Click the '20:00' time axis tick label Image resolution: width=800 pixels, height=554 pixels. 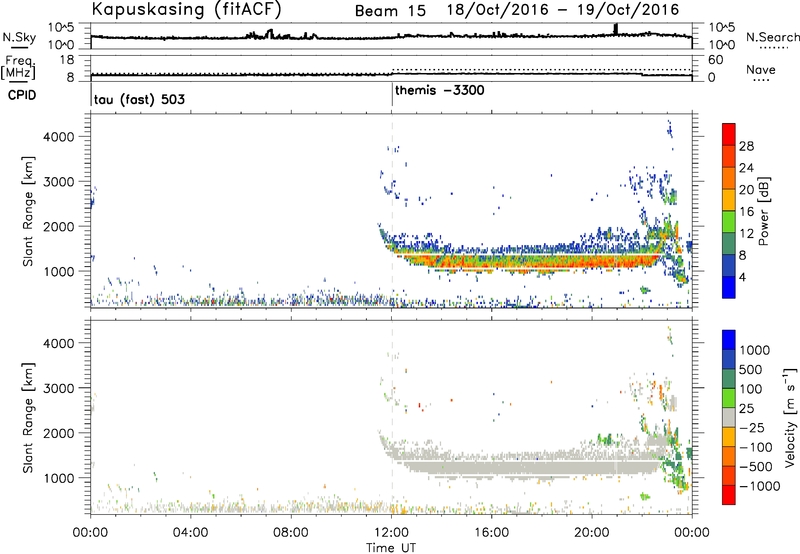592,533
